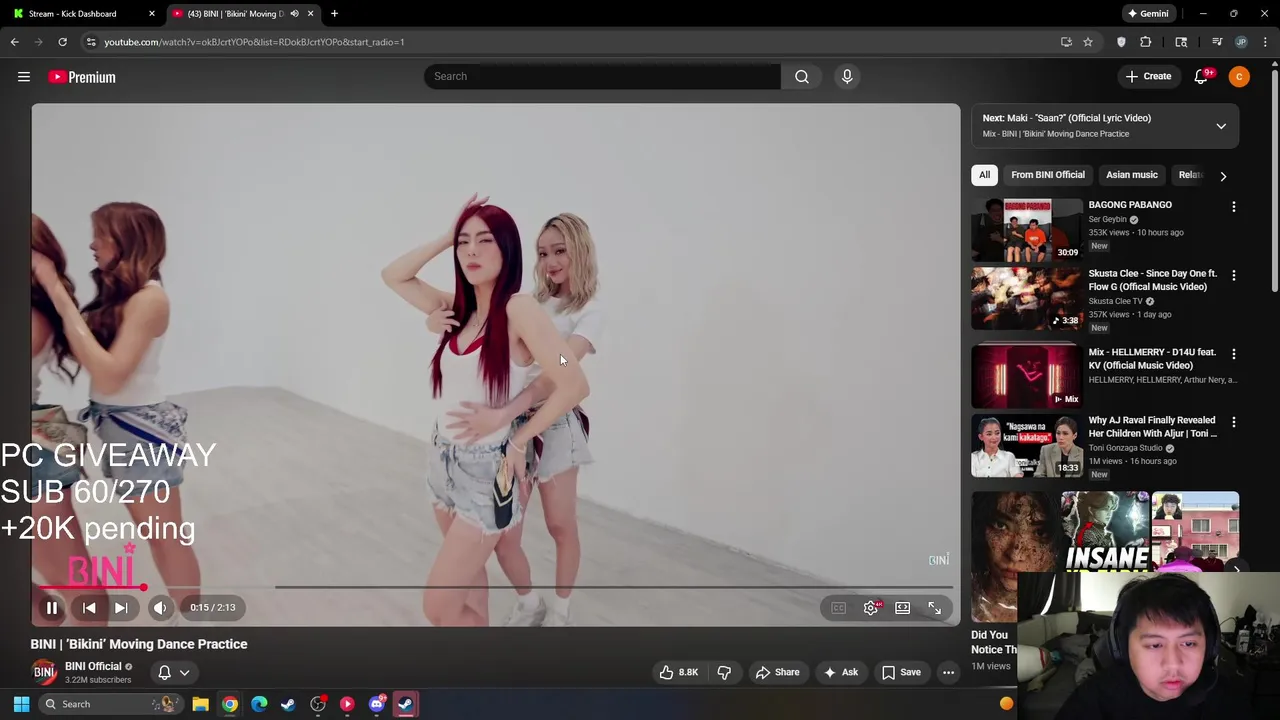Viewport: 1280px width, 720px height.
Task: Click the Create button
Action: click(x=1148, y=76)
